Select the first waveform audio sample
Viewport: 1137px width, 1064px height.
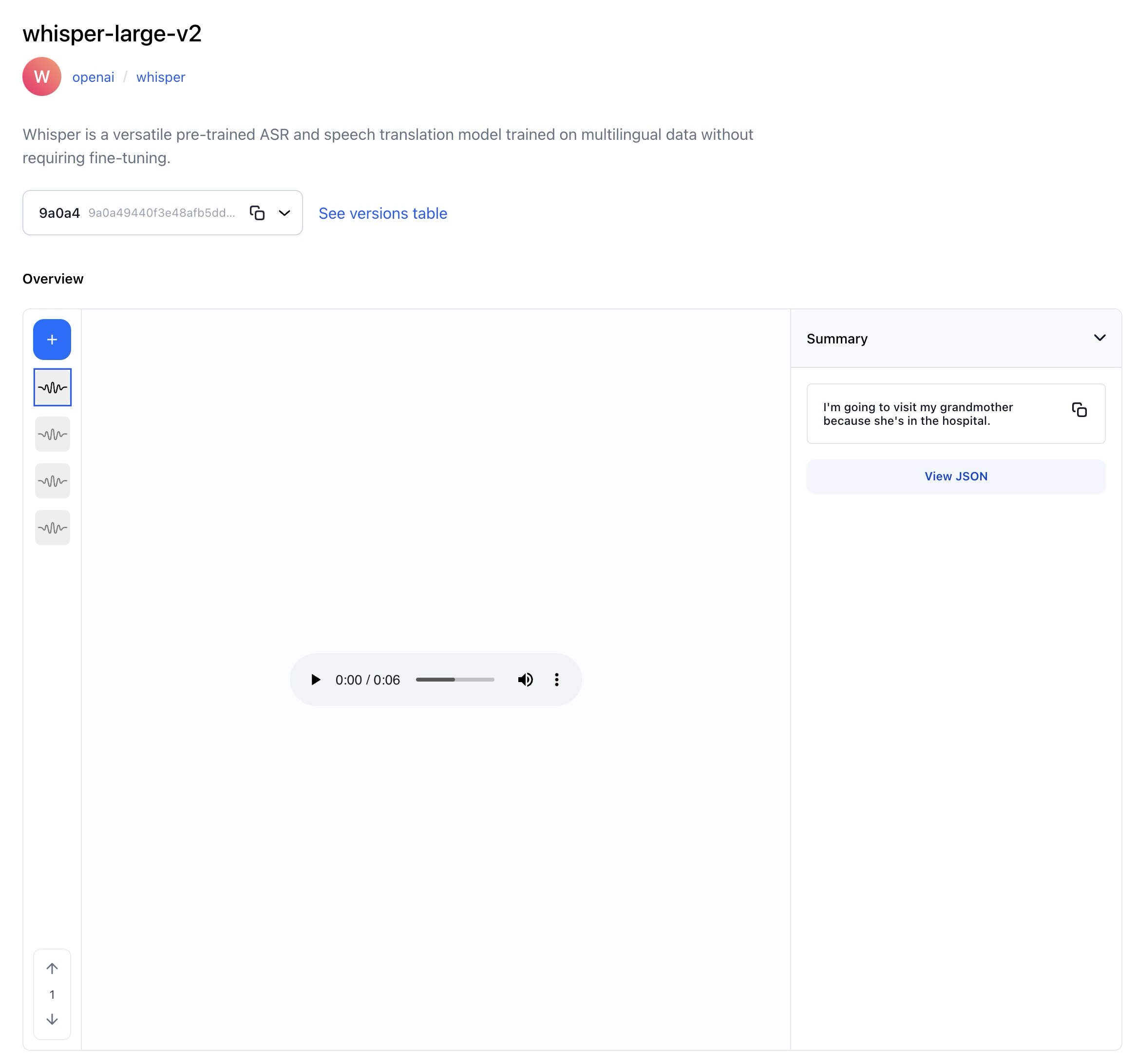[52, 387]
